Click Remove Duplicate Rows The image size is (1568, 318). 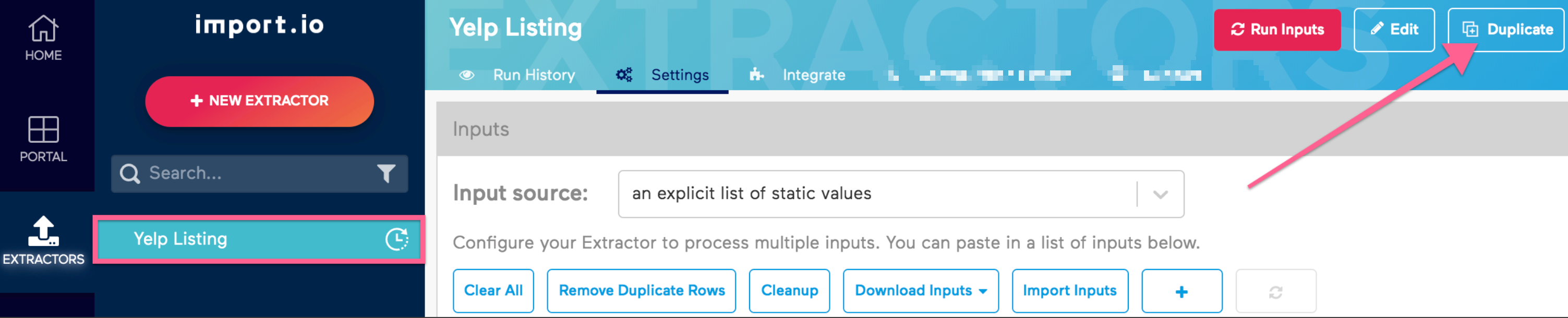click(641, 291)
